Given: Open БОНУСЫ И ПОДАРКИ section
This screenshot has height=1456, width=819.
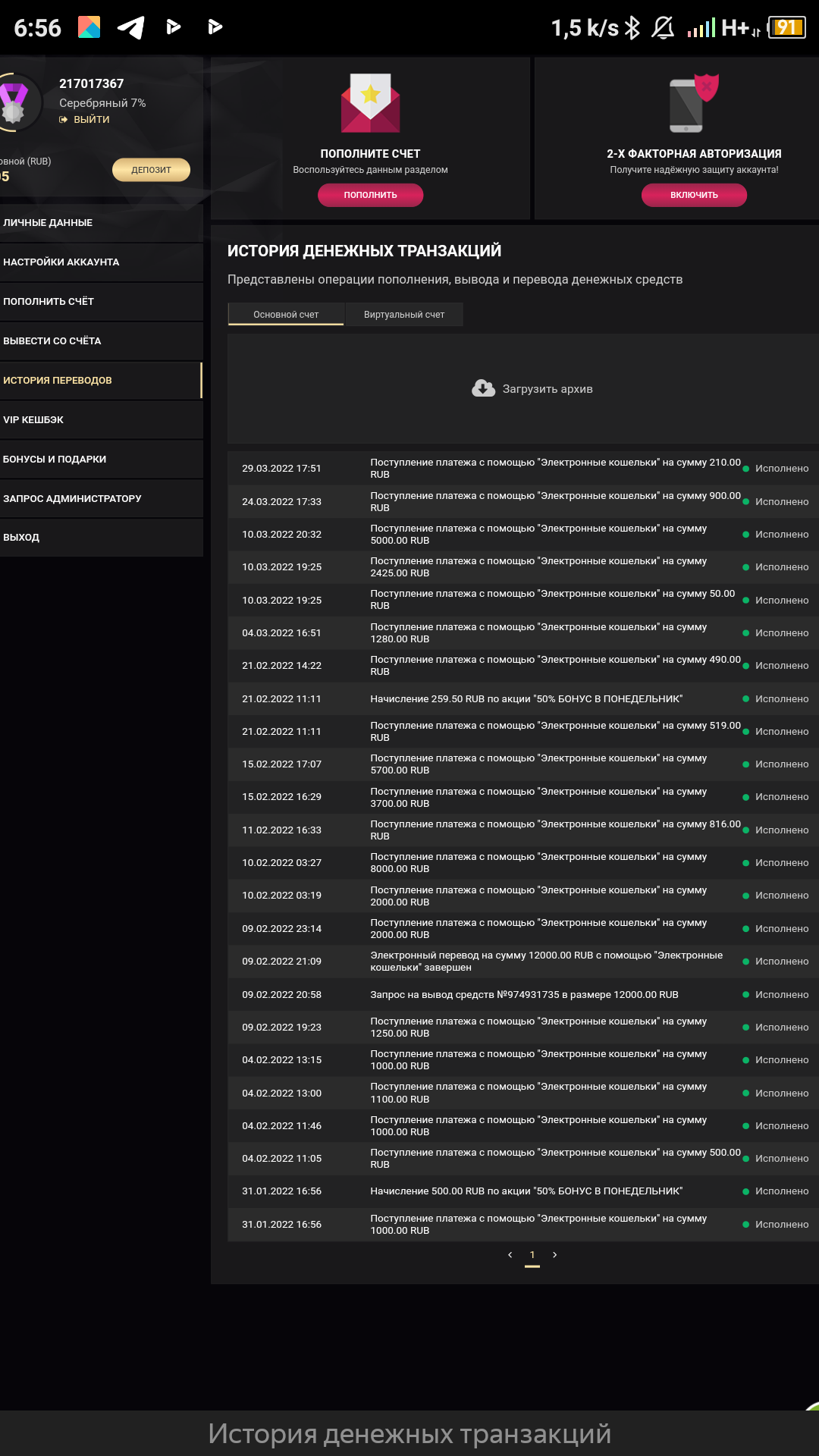Looking at the screenshot, I should (100, 460).
